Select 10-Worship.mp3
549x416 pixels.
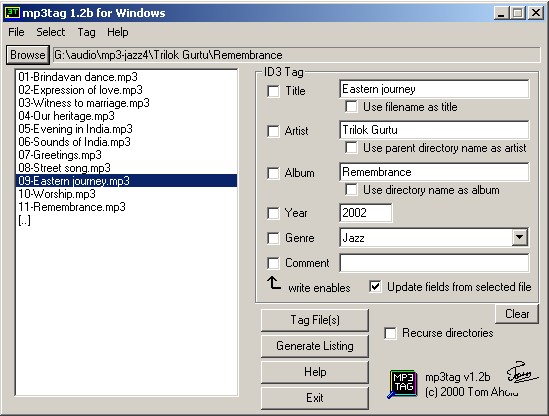[x=126, y=194]
